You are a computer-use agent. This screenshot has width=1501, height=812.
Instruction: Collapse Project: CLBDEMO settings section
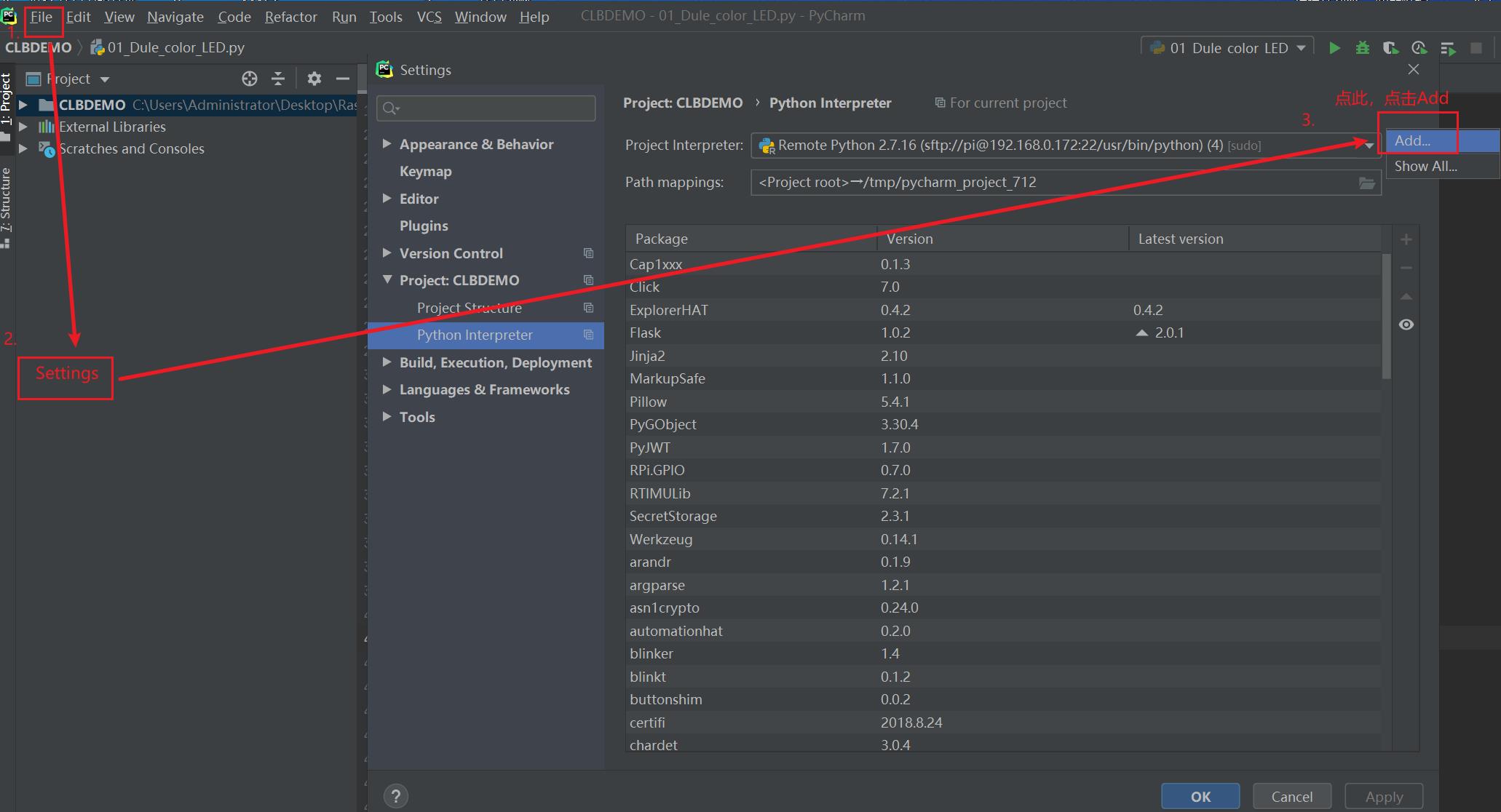tap(387, 279)
